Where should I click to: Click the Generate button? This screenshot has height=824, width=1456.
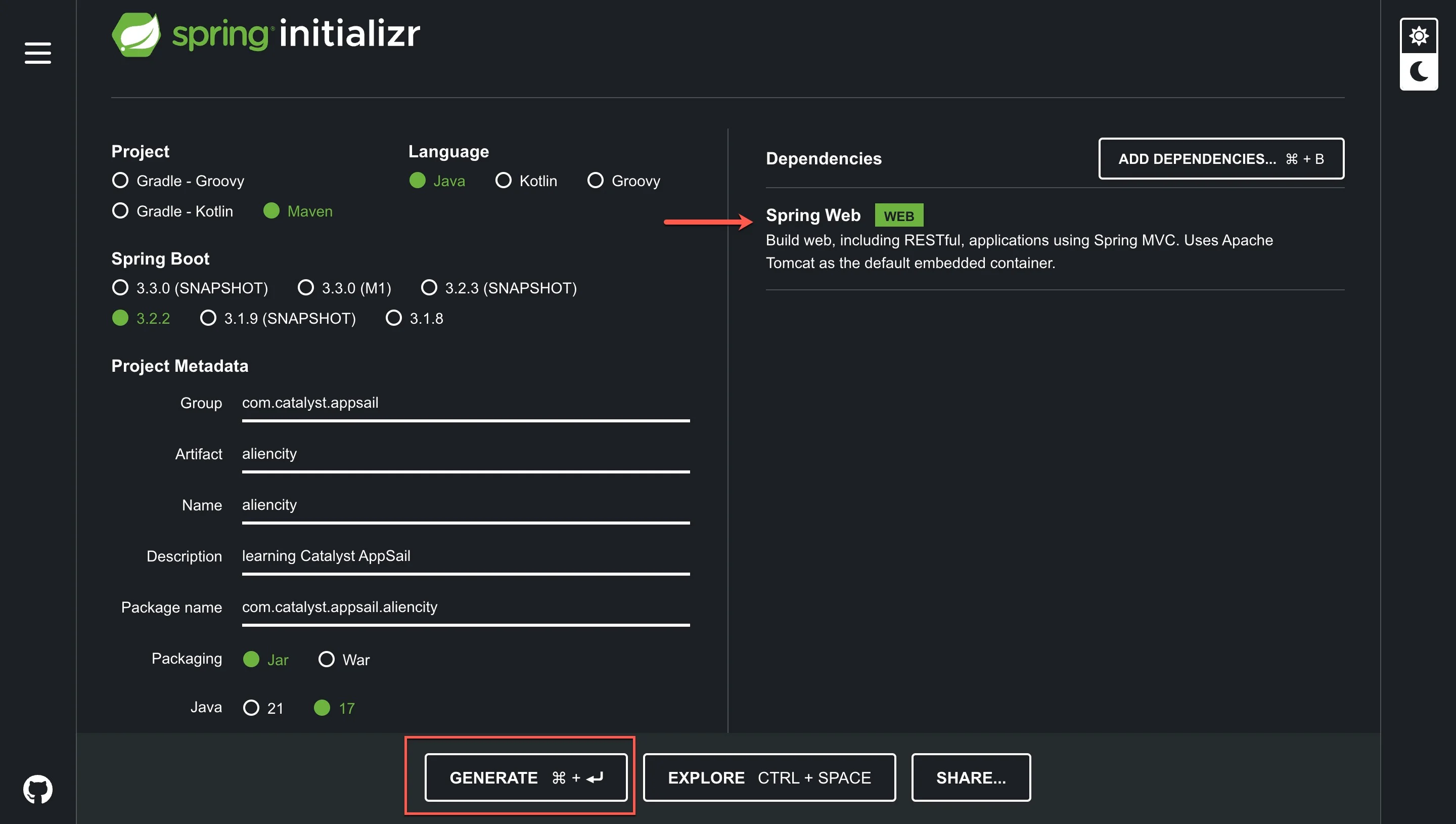tap(525, 777)
